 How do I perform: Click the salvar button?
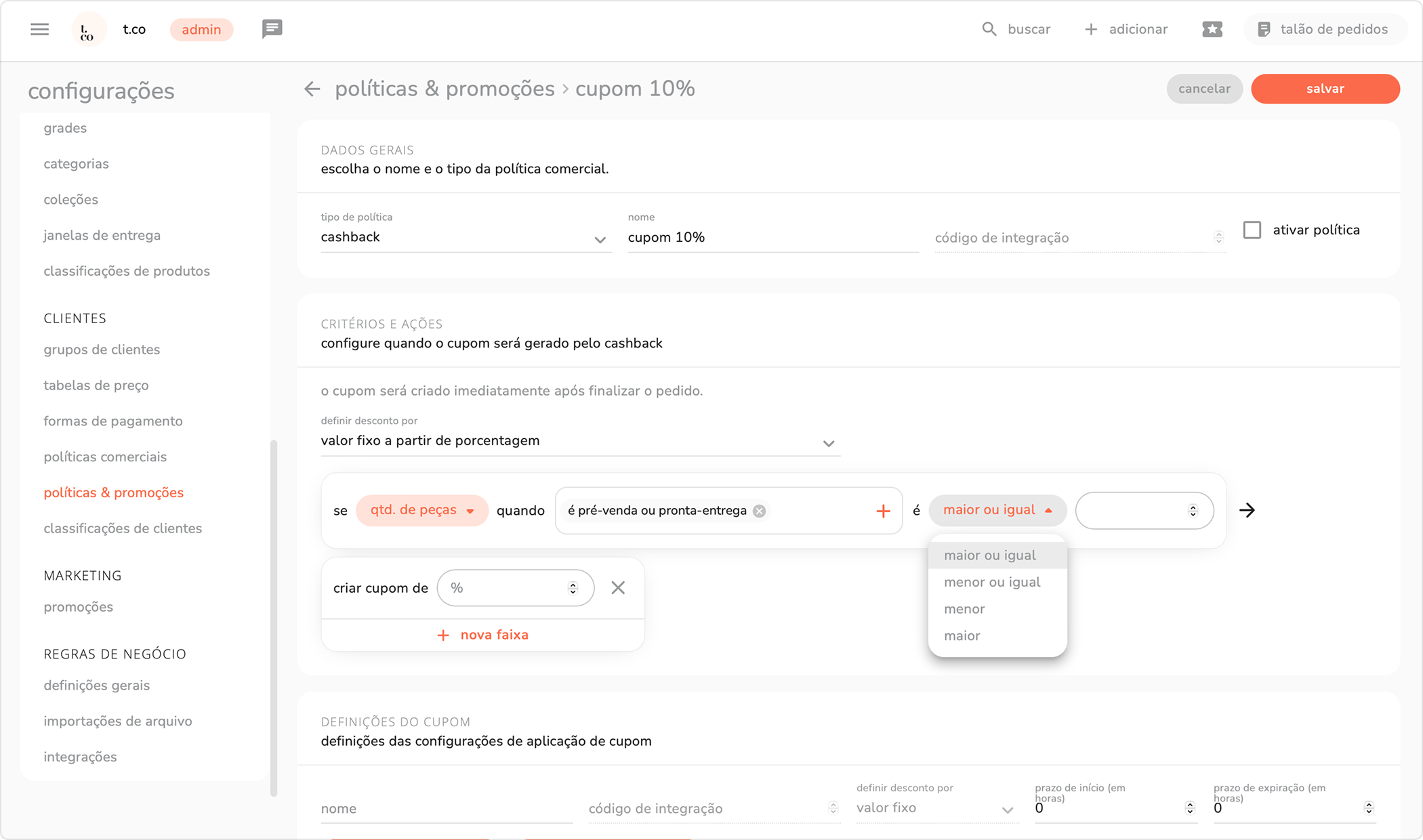tap(1325, 89)
